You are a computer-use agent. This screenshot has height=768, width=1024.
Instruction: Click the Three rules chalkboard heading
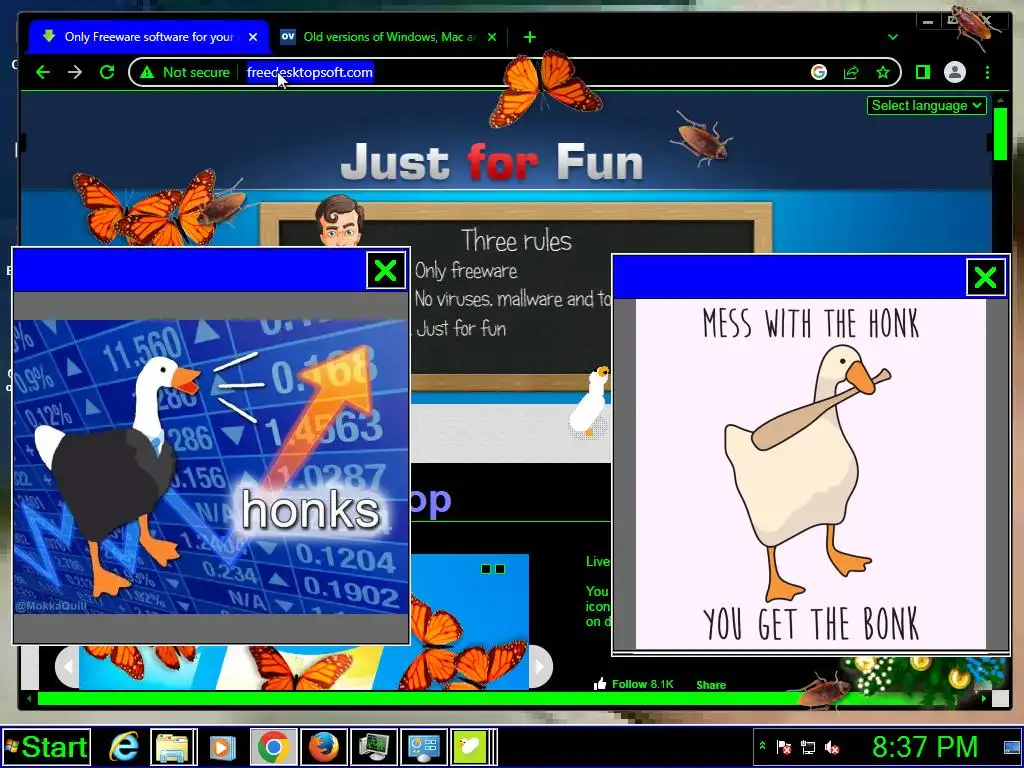click(516, 241)
